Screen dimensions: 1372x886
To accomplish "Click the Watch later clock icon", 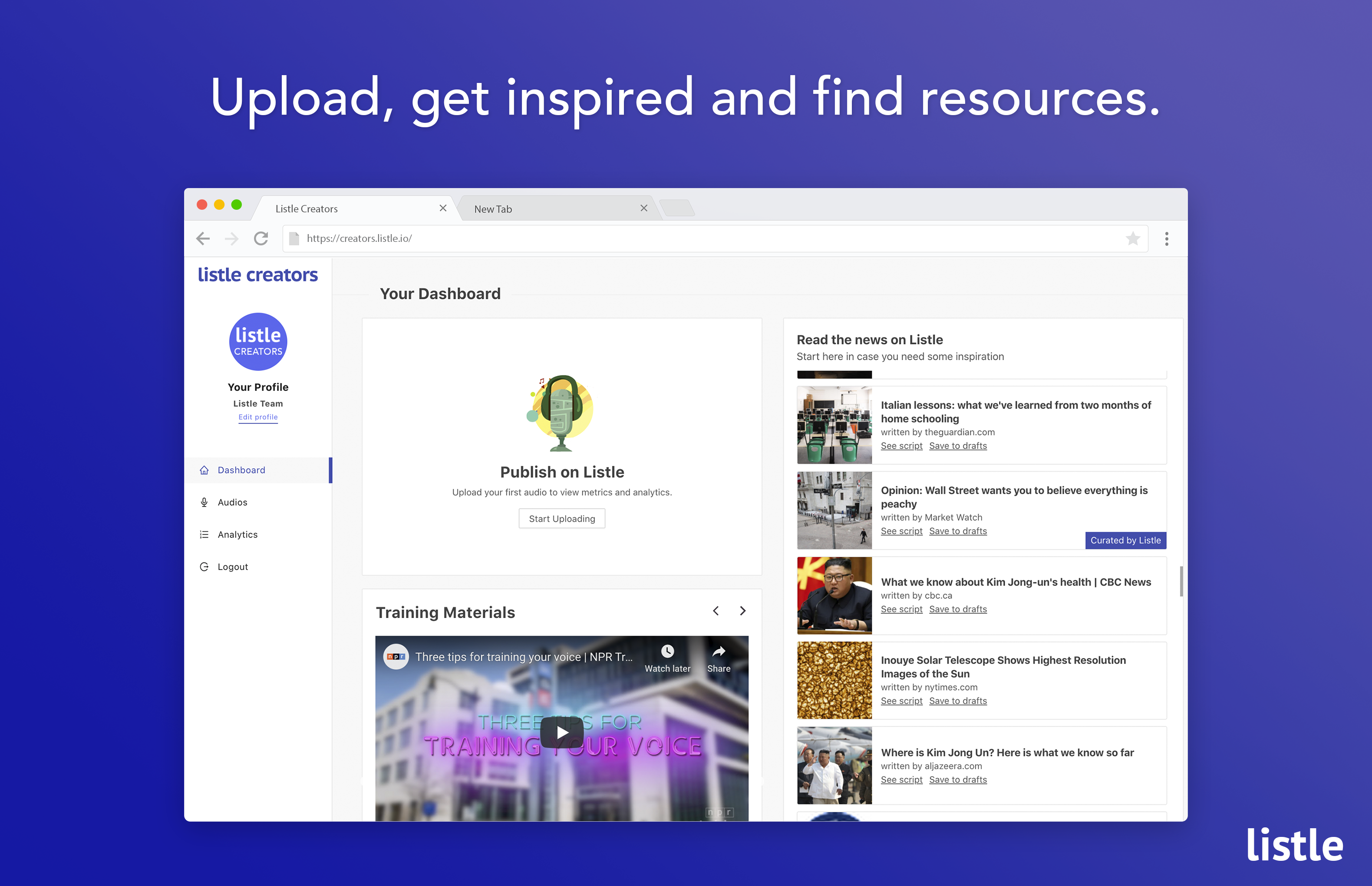I will click(x=667, y=651).
